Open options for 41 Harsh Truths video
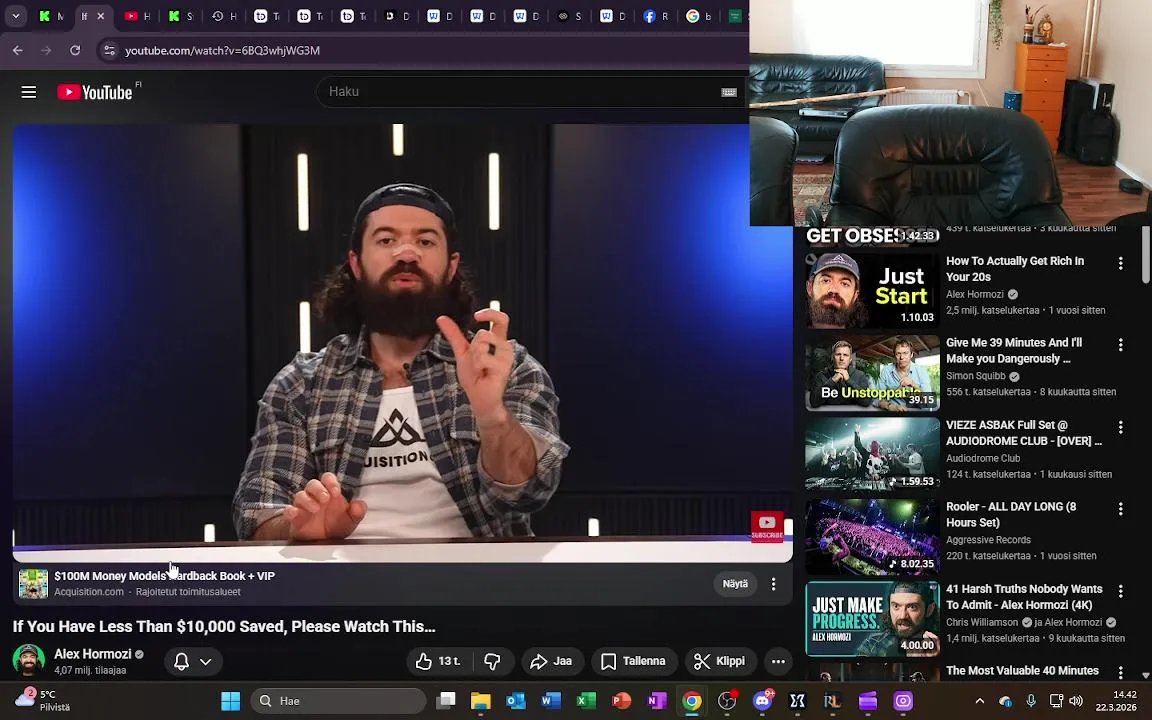The image size is (1152, 720). [x=1120, y=591]
